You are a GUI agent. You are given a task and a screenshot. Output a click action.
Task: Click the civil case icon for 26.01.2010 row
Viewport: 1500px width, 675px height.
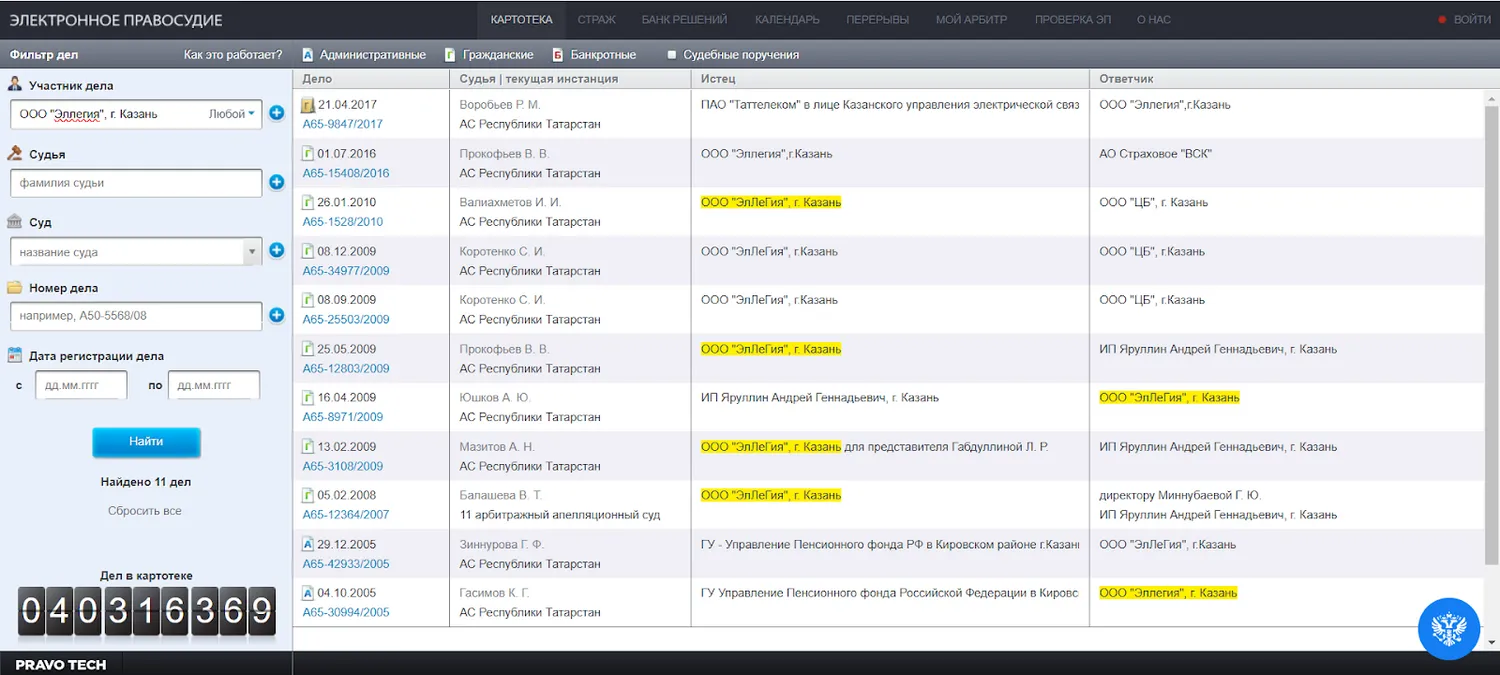pos(308,203)
